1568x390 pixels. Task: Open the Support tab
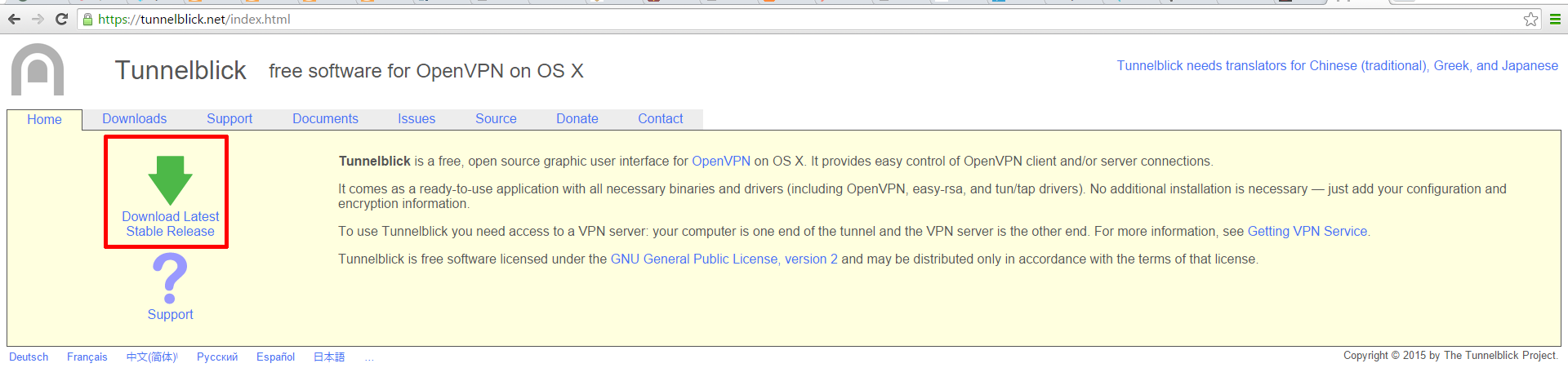(x=229, y=118)
